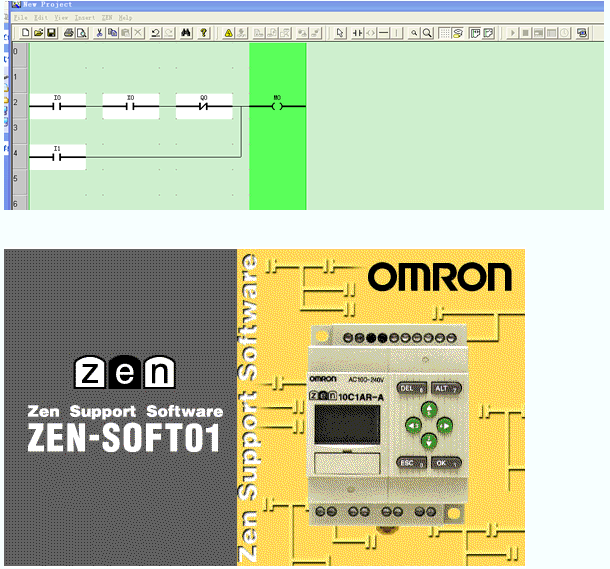
Task: Click the Cut scissors icon
Action: click(x=99, y=33)
